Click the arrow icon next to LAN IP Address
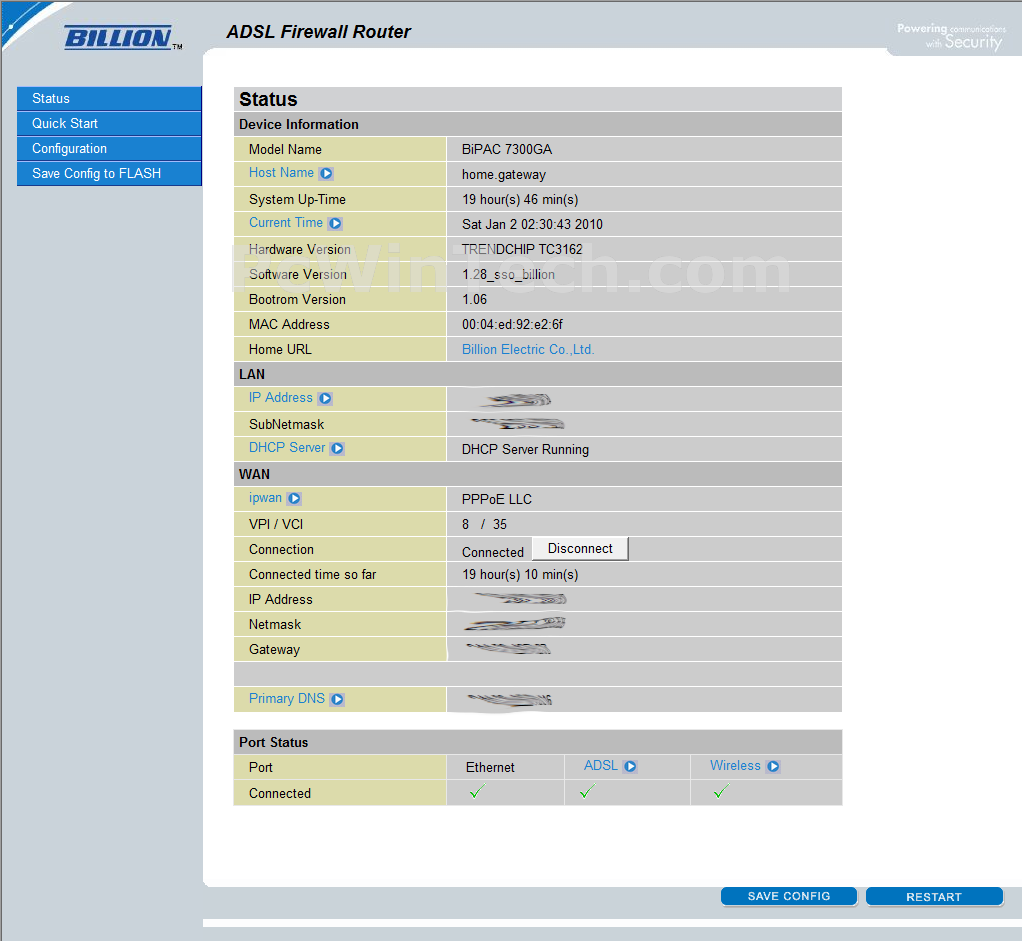 pyautogui.click(x=325, y=398)
